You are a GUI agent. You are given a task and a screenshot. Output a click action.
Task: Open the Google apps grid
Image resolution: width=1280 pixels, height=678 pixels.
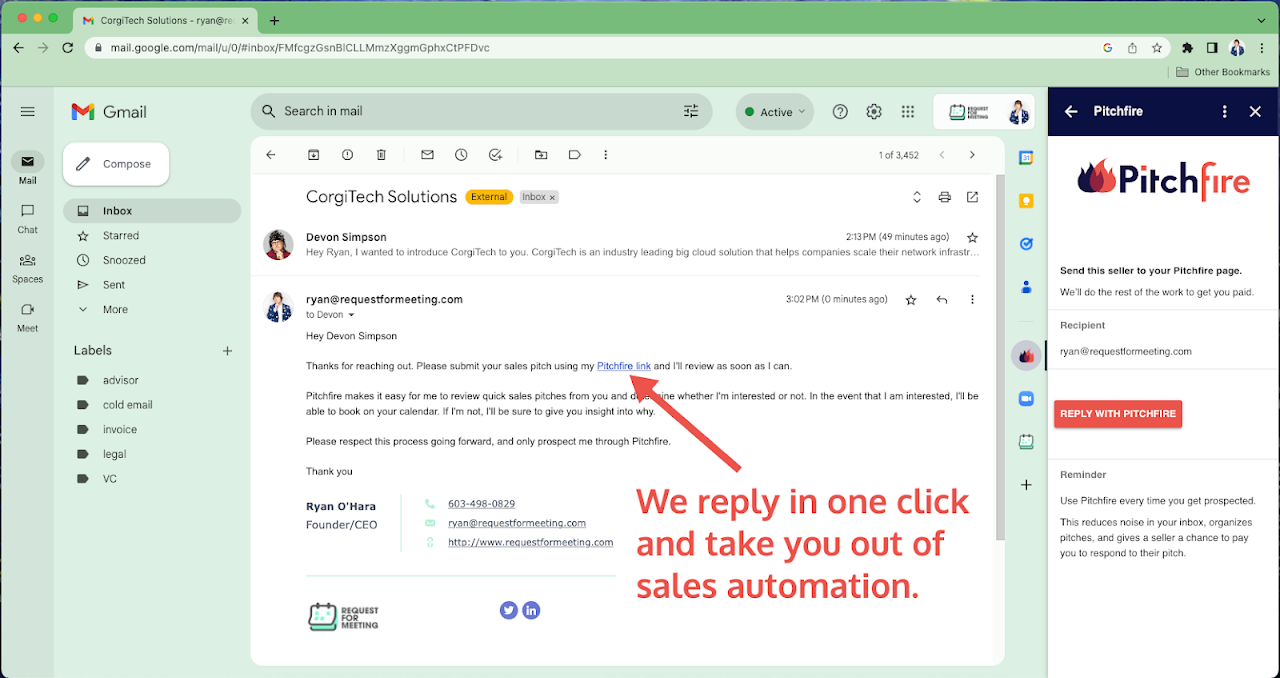click(x=908, y=112)
